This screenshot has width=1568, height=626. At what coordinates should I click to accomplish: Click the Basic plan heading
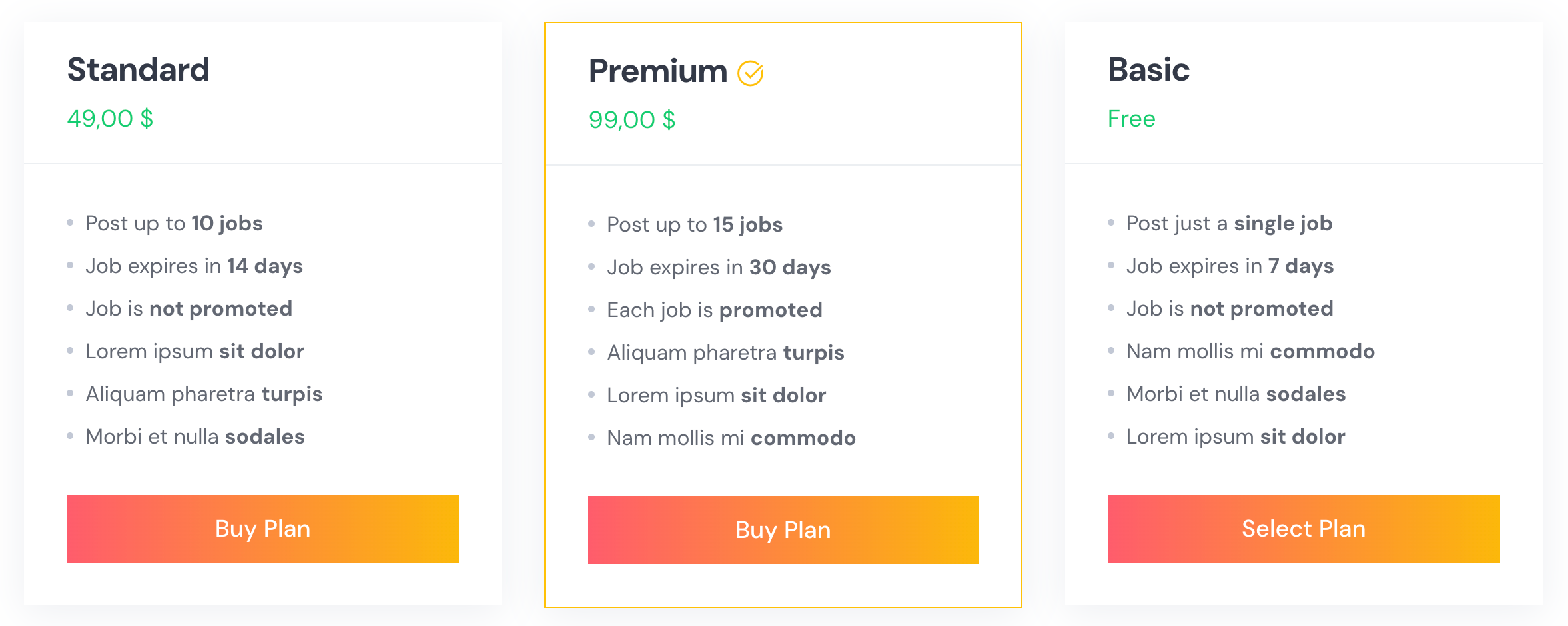coord(1149,70)
